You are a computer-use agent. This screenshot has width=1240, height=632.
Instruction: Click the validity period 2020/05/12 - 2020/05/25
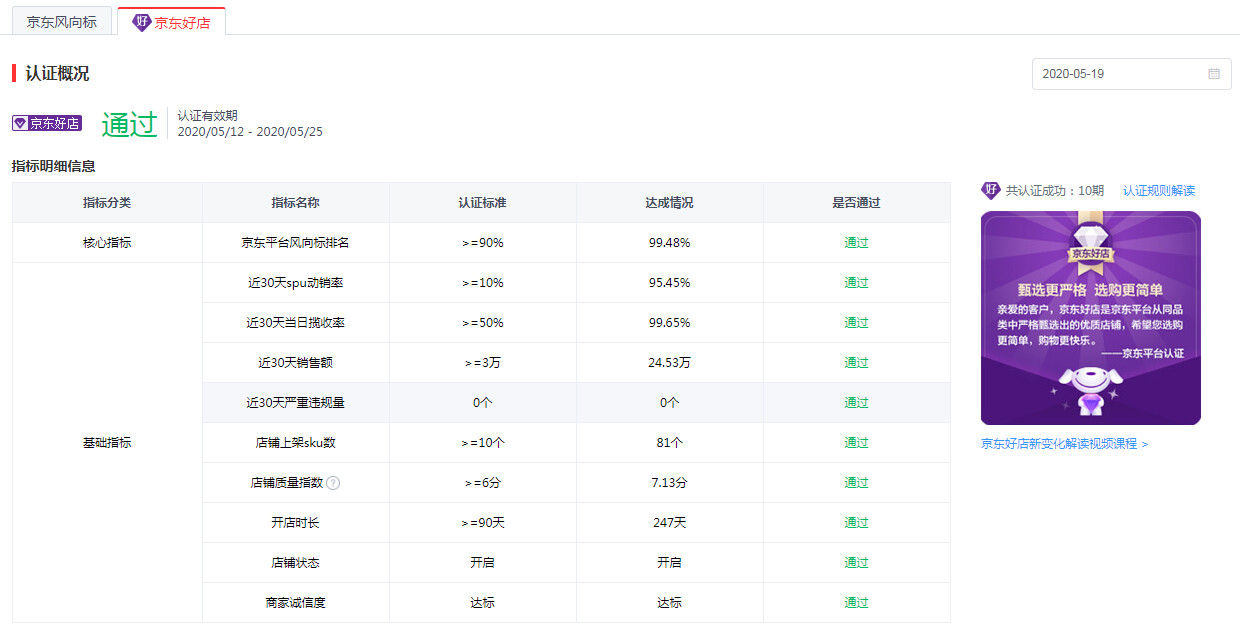(x=250, y=132)
